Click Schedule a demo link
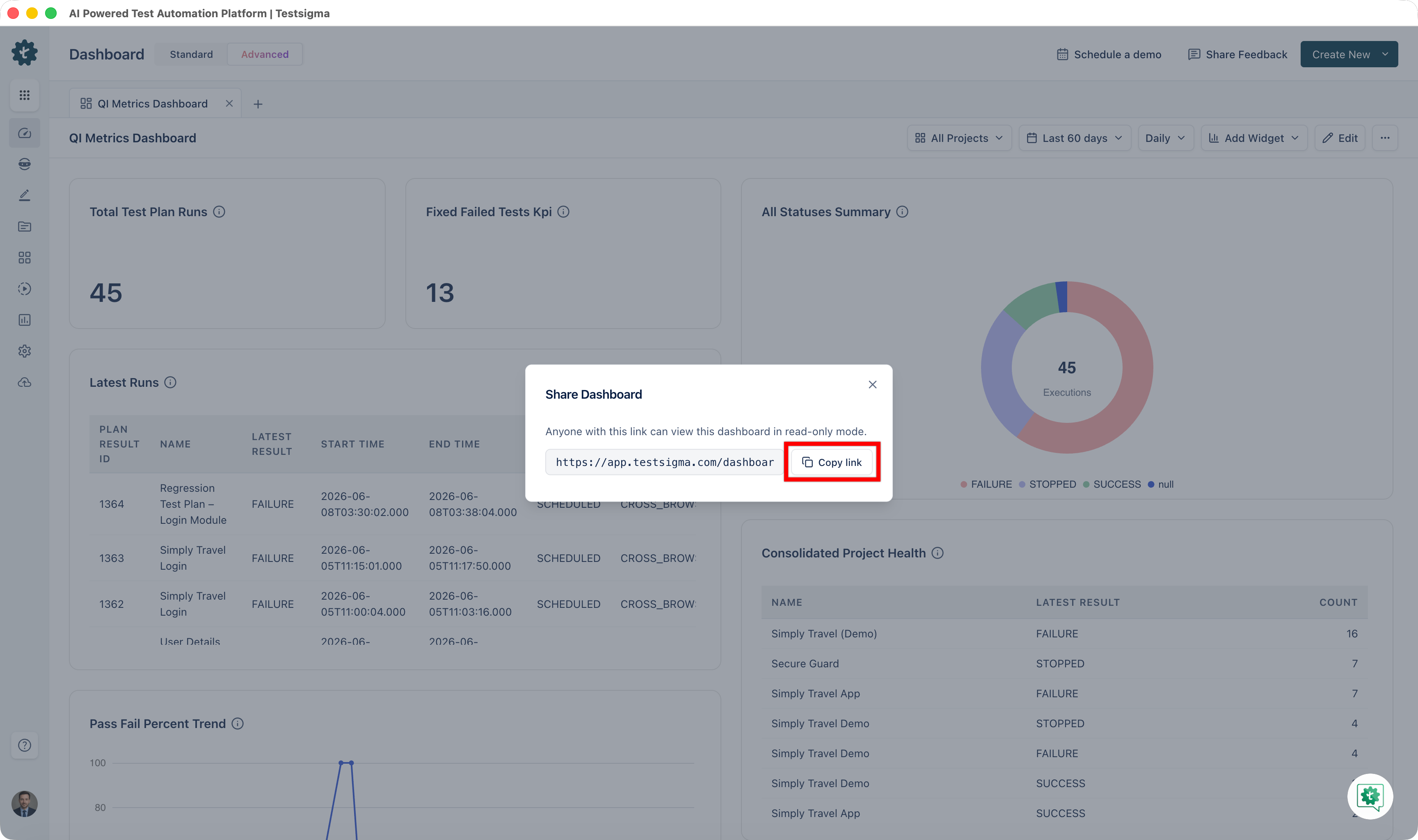The height and width of the screenshot is (840, 1418). (x=1108, y=54)
